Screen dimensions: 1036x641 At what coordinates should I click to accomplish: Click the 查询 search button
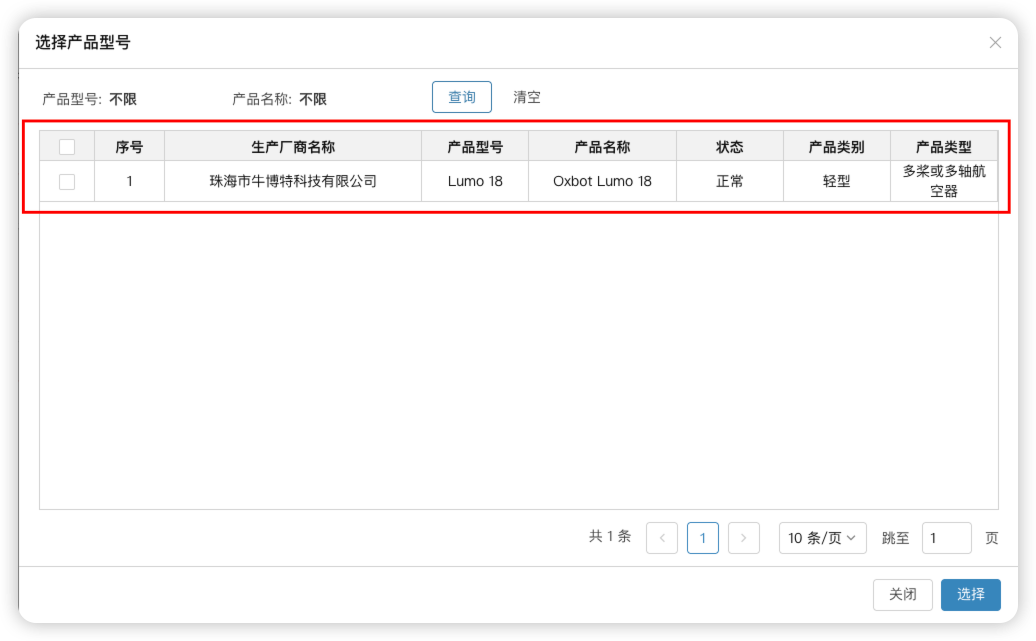pyautogui.click(x=461, y=97)
